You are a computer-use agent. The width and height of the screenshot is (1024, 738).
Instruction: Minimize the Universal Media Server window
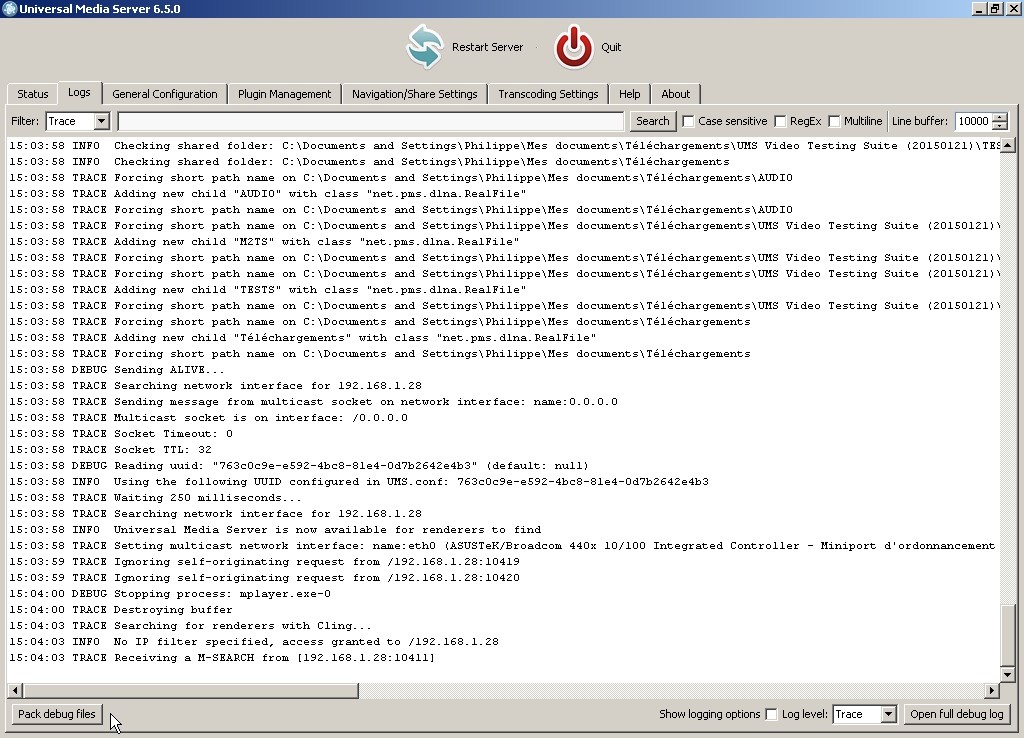click(x=979, y=8)
